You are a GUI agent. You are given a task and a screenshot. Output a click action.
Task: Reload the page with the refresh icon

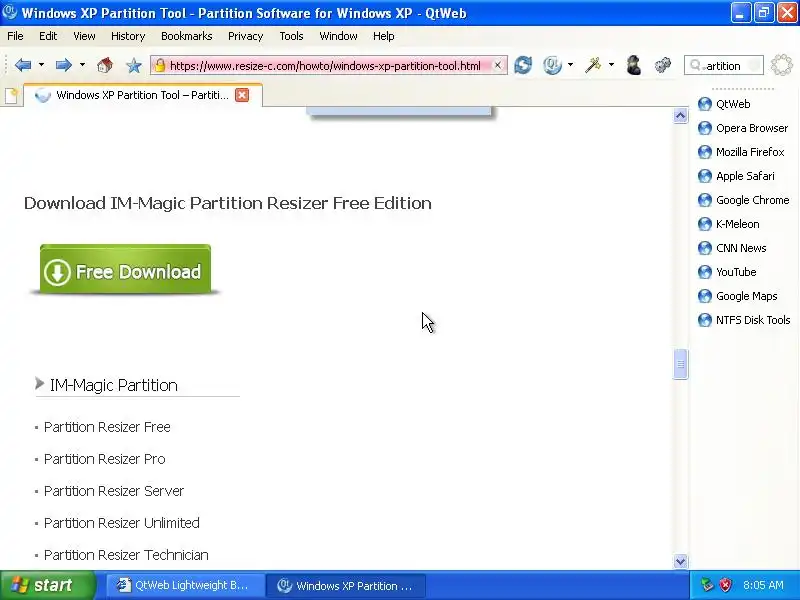coord(523,65)
